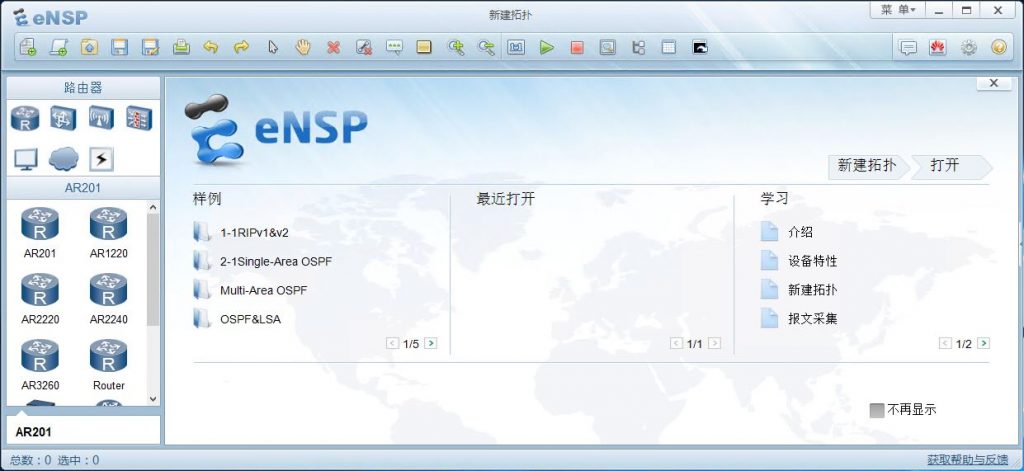Pick the AR2220 router device
This screenshot has height=471, width=1024.
(40, 299)
